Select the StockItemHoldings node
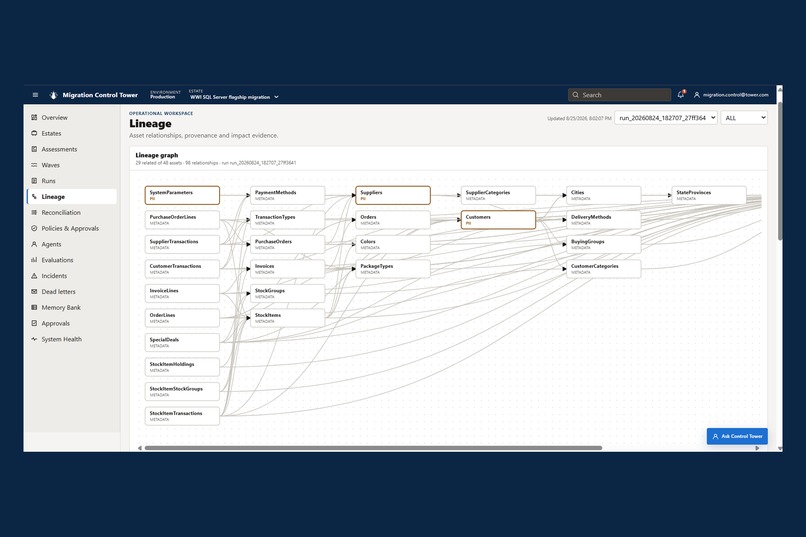This screenshot has width=806, height=537. (182, 367)
